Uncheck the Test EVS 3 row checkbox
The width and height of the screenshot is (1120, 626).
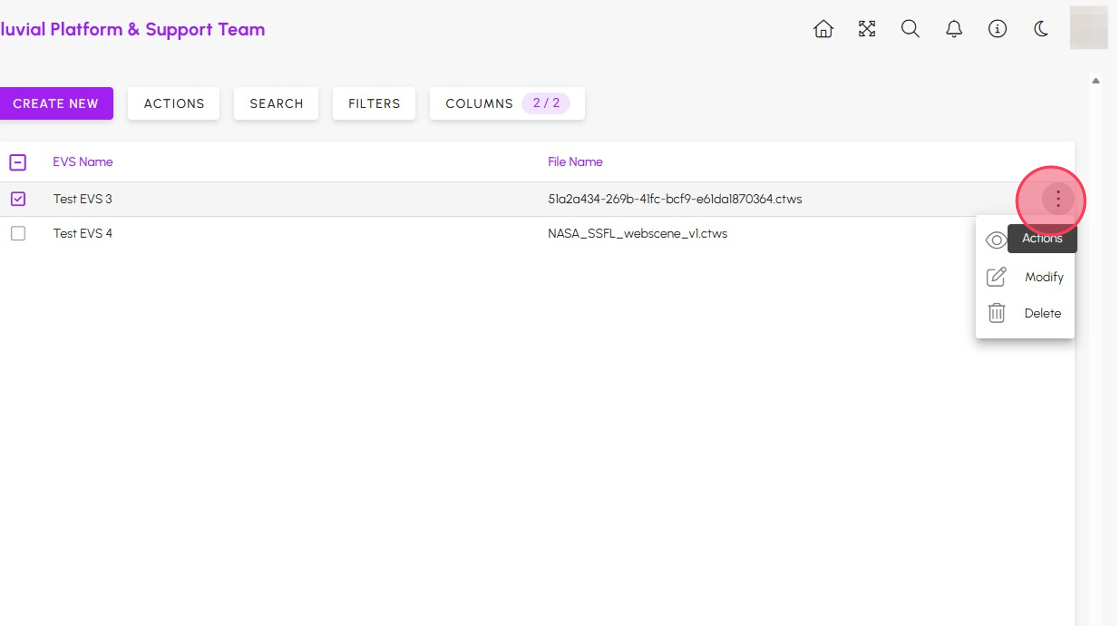pyautogui.click(x=18, y=199)
